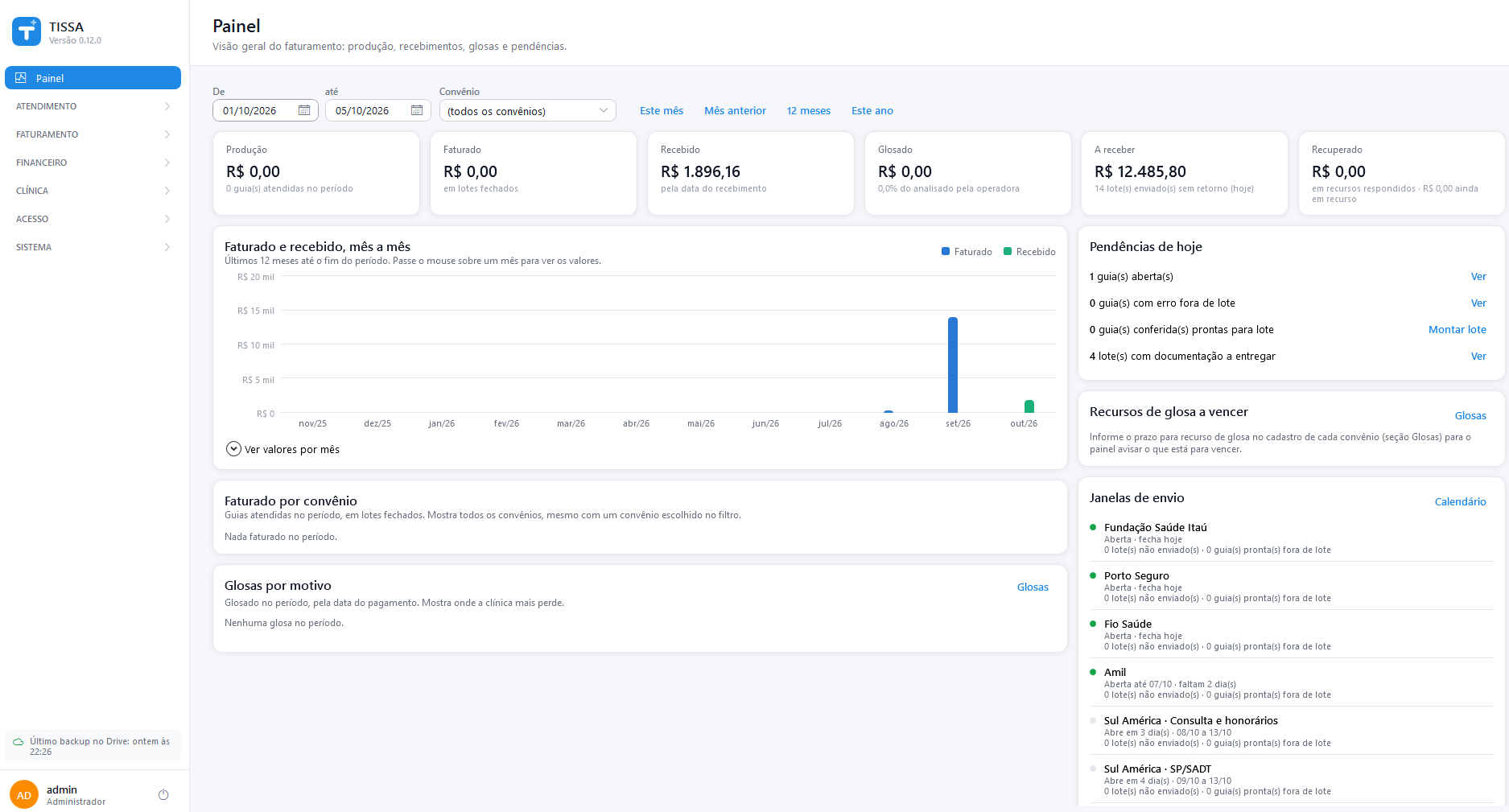The width and height of the screenshot is (1509, 812).
Task: Open the FINANCEIRO sidebar menu
Action: (93, 163)
